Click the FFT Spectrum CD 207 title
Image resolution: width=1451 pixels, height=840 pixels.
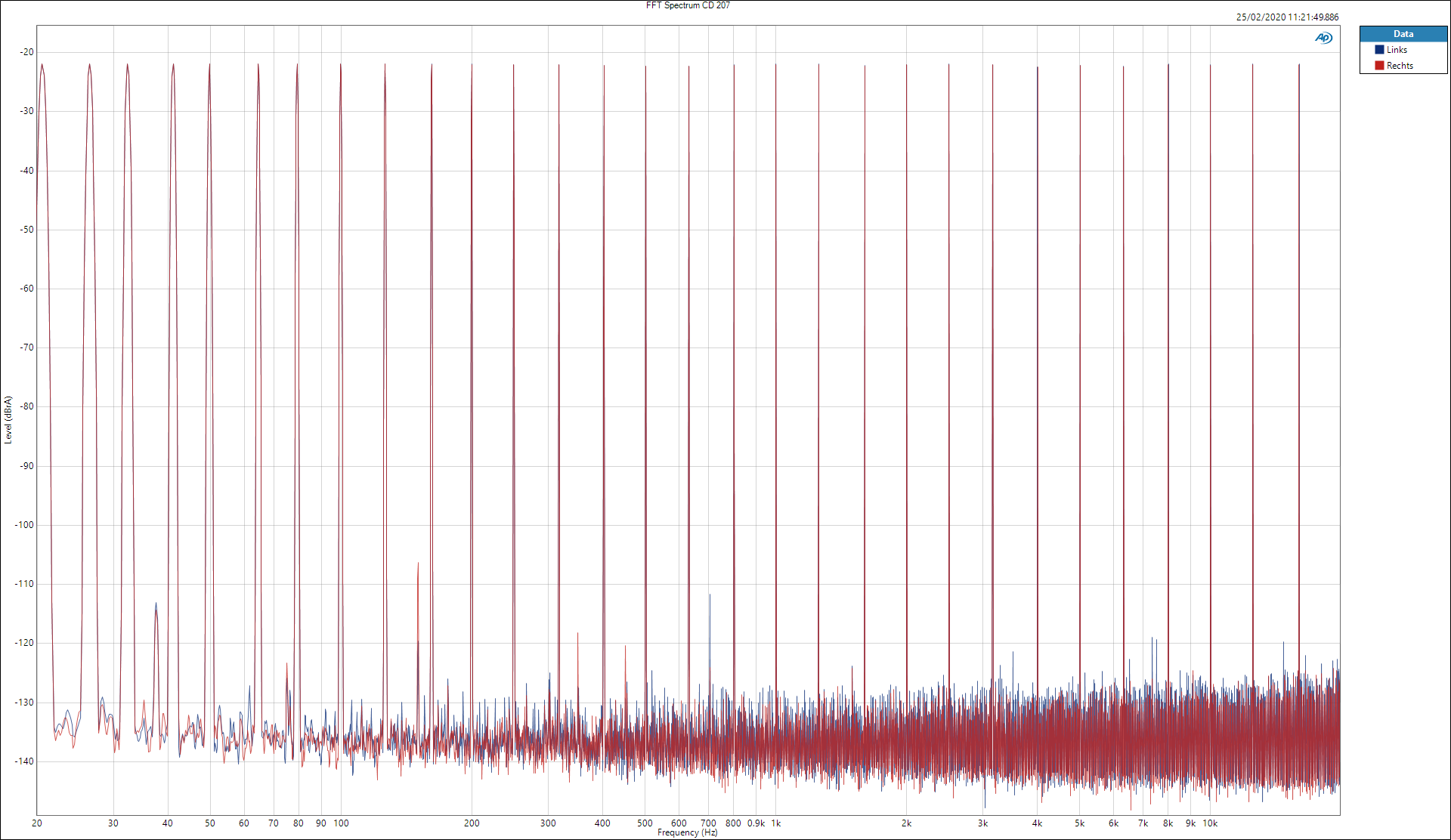point(688,5)
